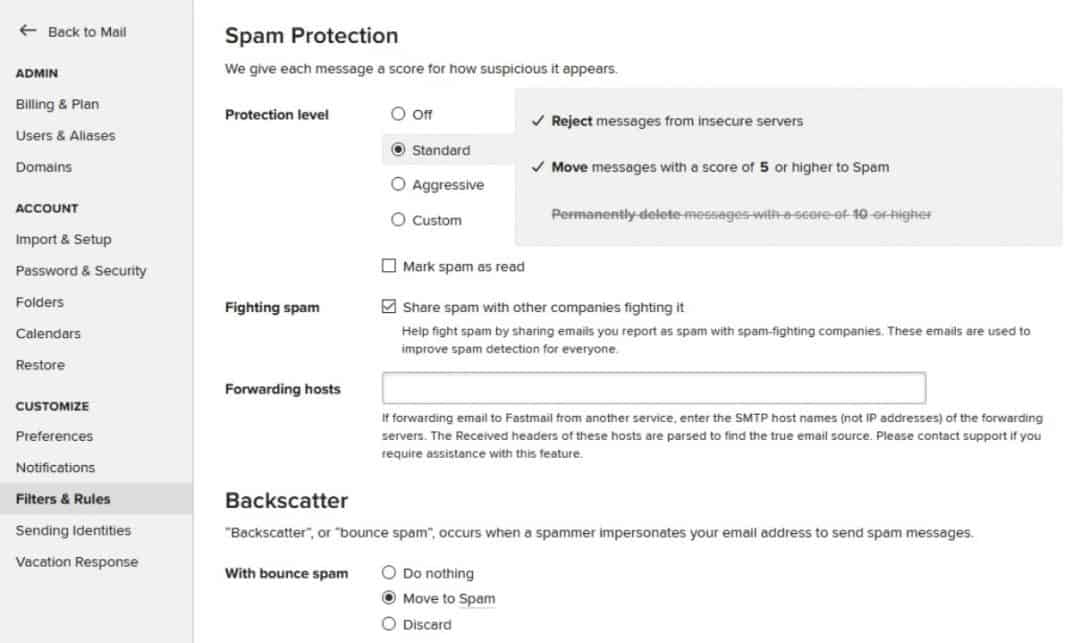Uncheck Share spam with other companies
The height and width of the screenshot is (643, 1073).
click(389, 307)
